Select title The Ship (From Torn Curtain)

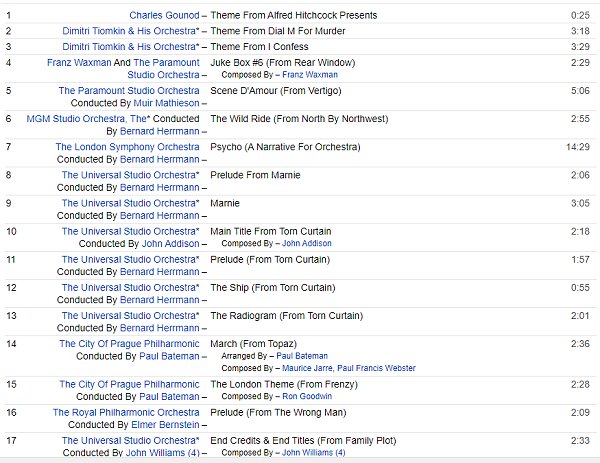coord(273,288)
